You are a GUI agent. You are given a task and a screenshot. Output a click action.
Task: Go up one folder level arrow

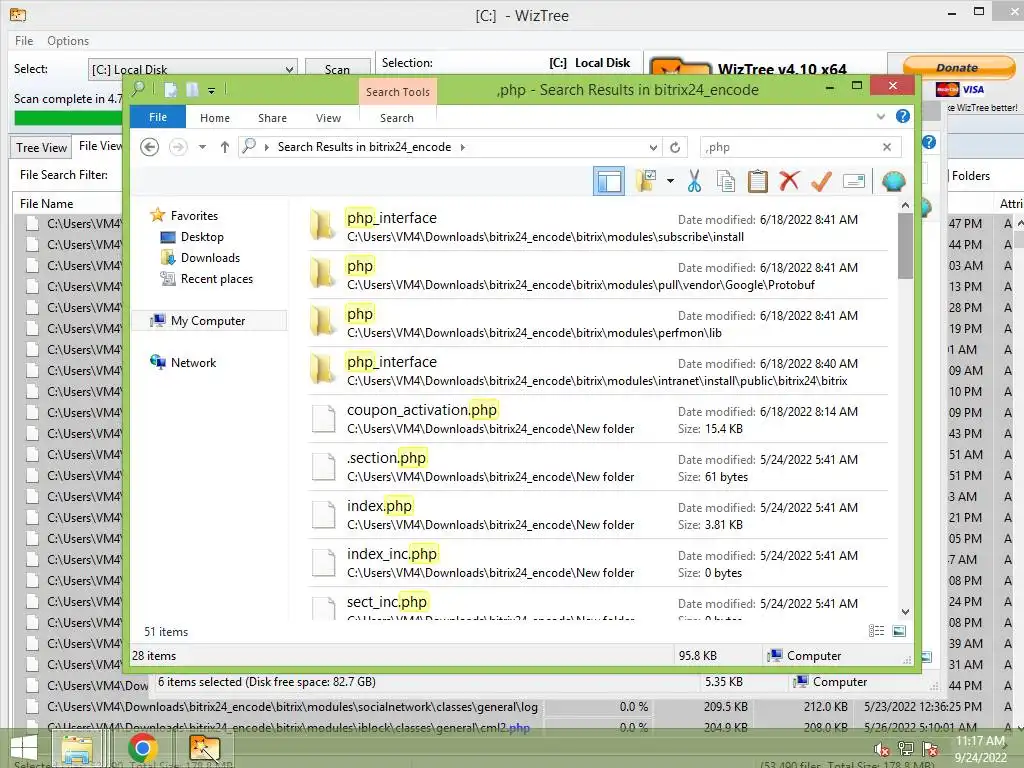(225, 147)
